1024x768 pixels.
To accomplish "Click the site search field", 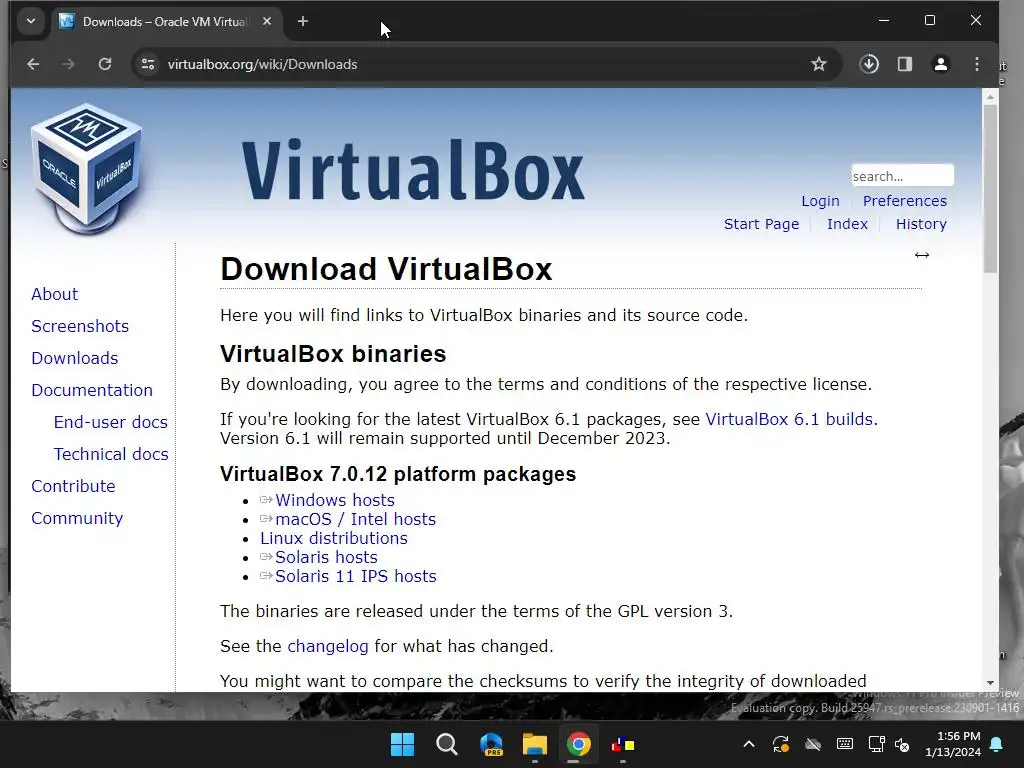I will coord(903,176).
